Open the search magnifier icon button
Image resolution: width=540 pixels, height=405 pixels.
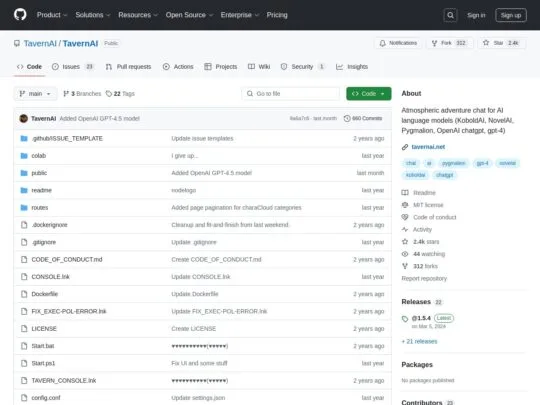450,15
